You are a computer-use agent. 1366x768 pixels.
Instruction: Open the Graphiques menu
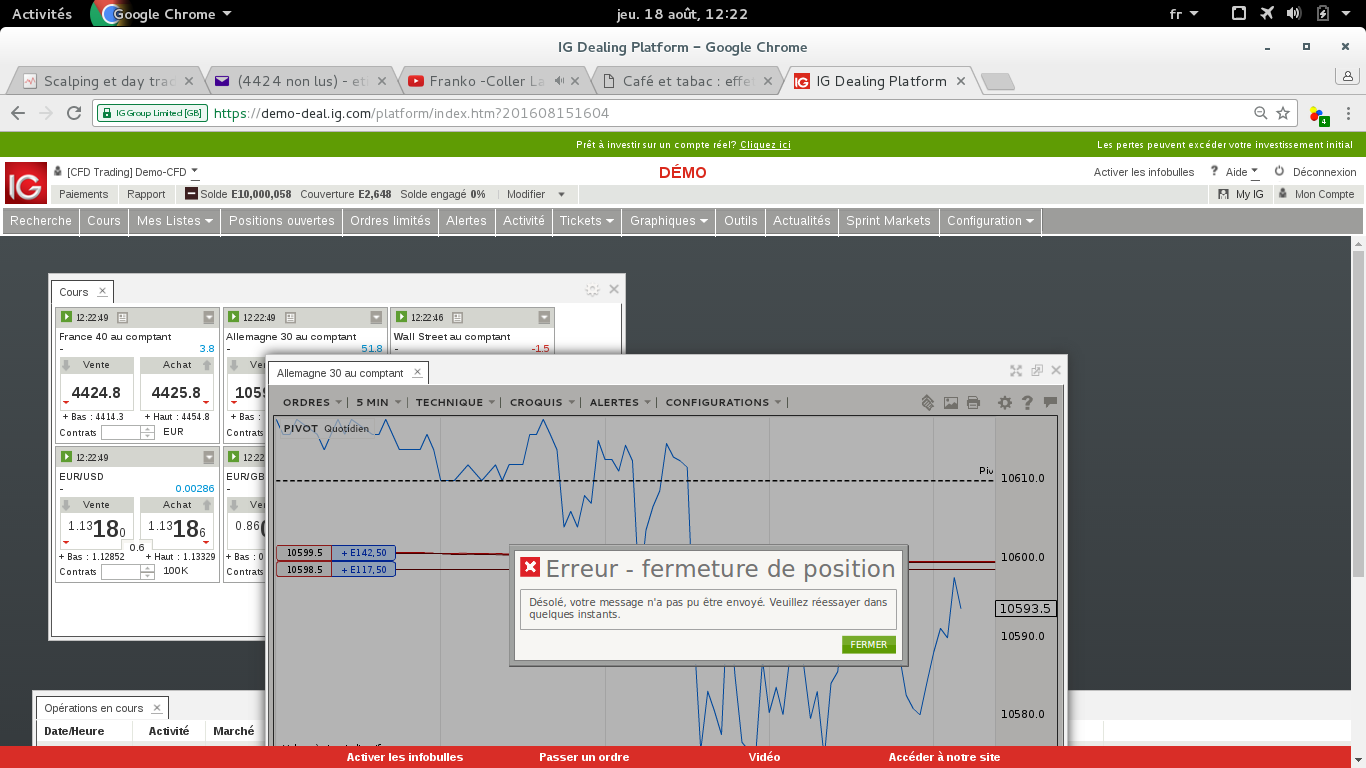point(669,221)
